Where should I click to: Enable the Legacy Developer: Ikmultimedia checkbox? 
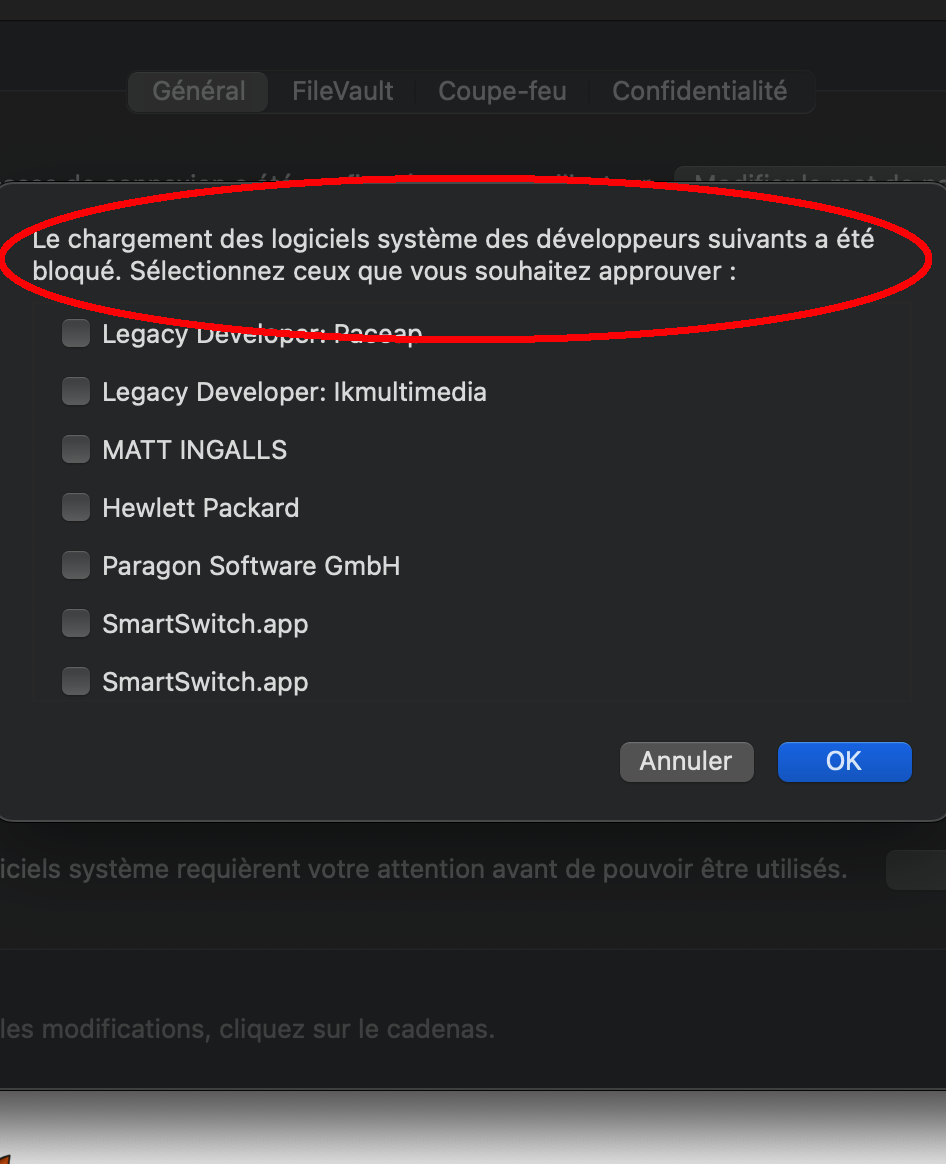[x=76, y=392]
